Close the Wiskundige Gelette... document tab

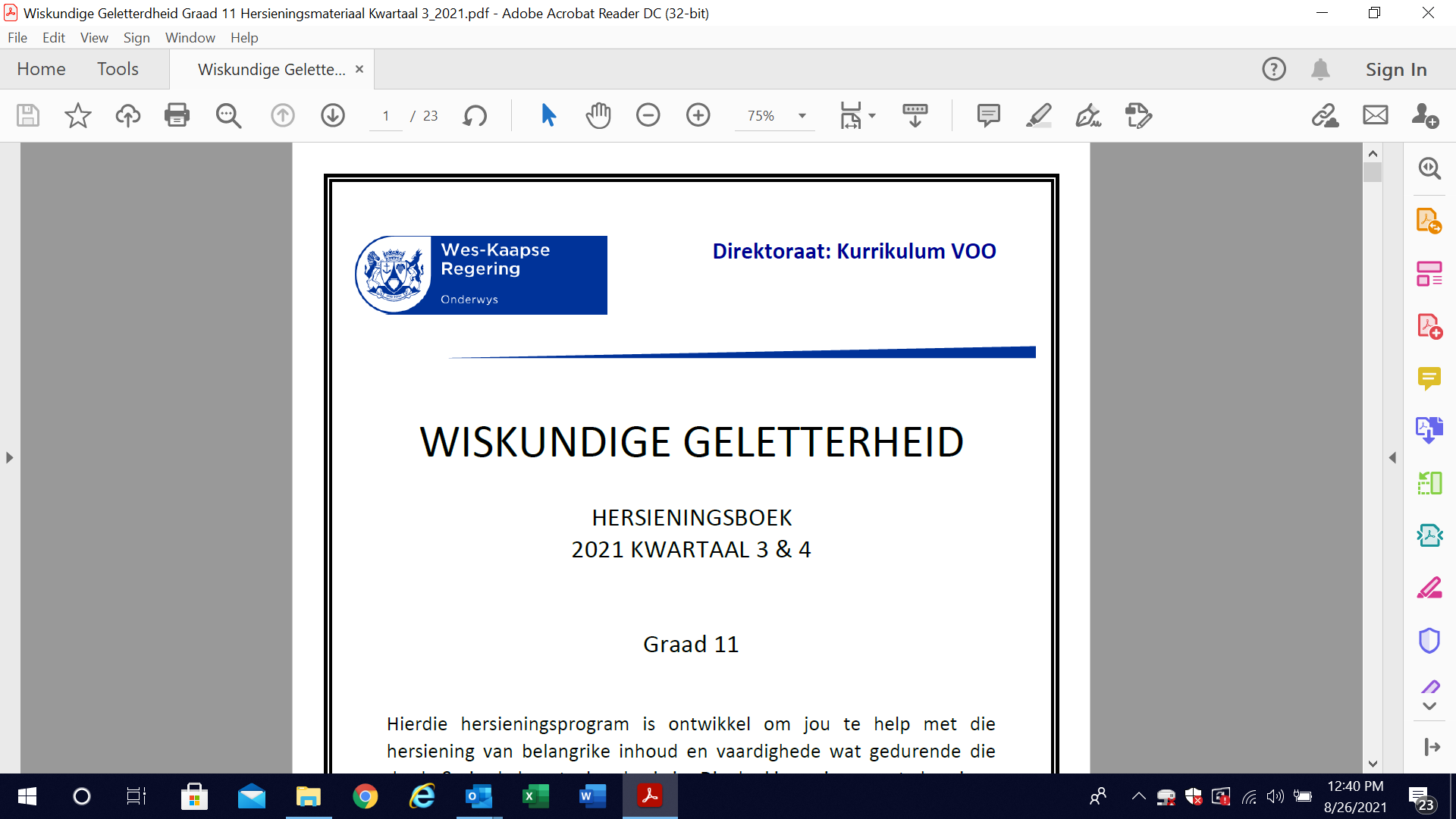(359, 69)
